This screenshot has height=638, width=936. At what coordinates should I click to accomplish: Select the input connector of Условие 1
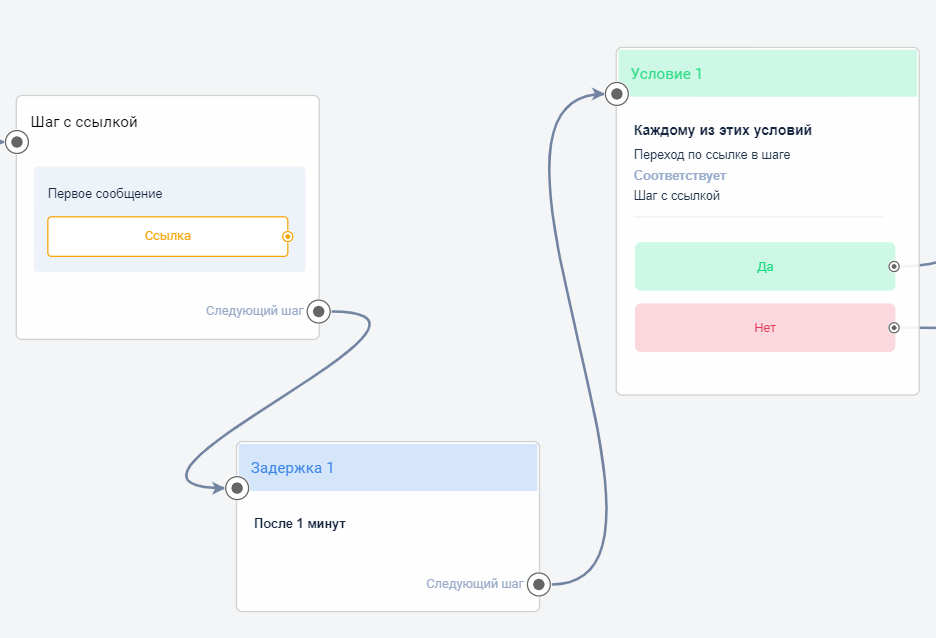617,94
